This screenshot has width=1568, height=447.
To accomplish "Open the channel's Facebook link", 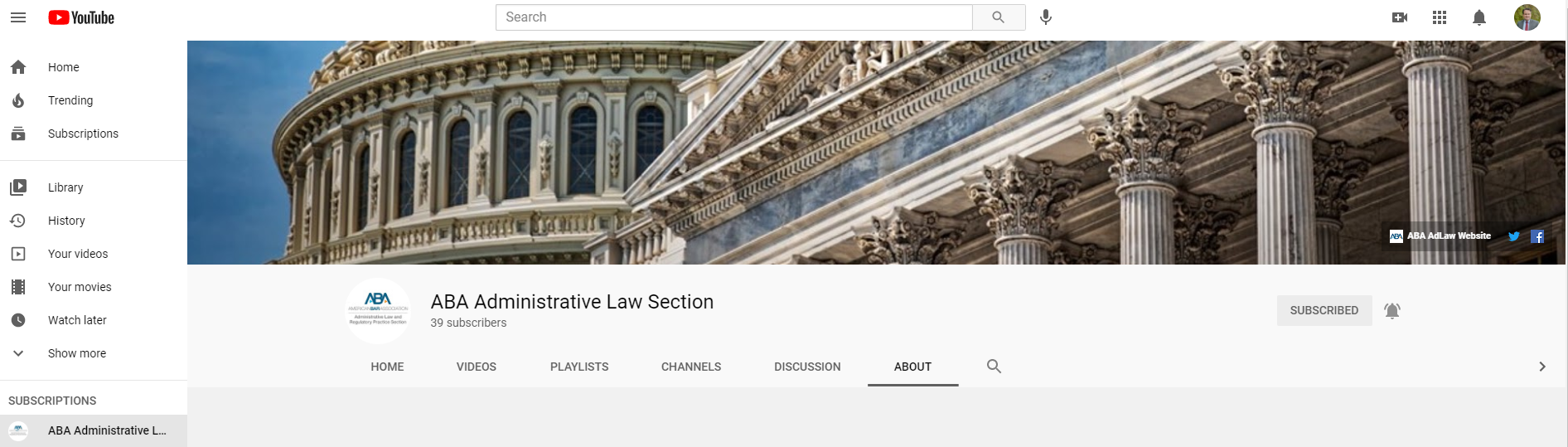I will pos(1537,236).
